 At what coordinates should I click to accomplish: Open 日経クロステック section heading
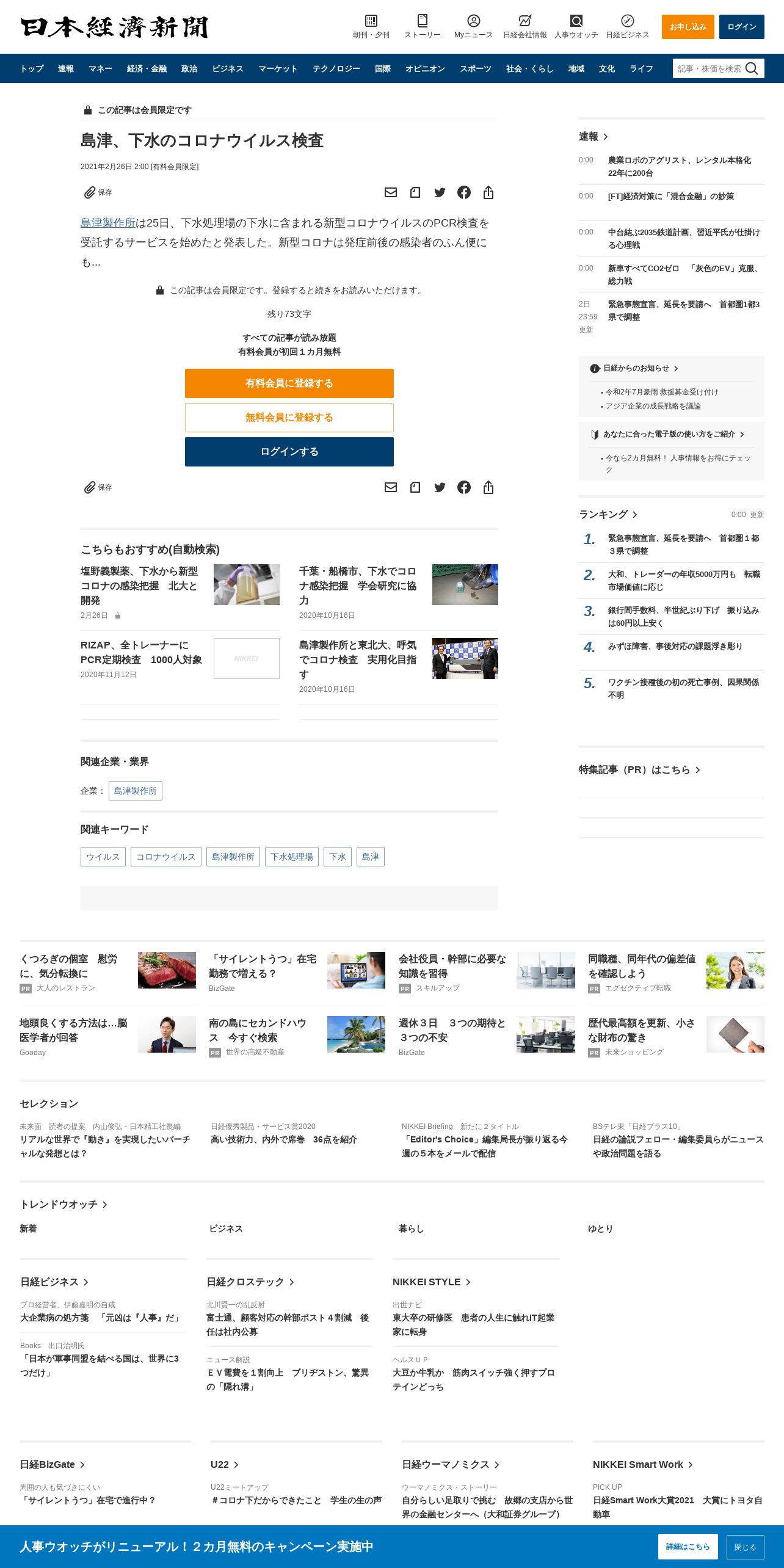[250, 1282]
